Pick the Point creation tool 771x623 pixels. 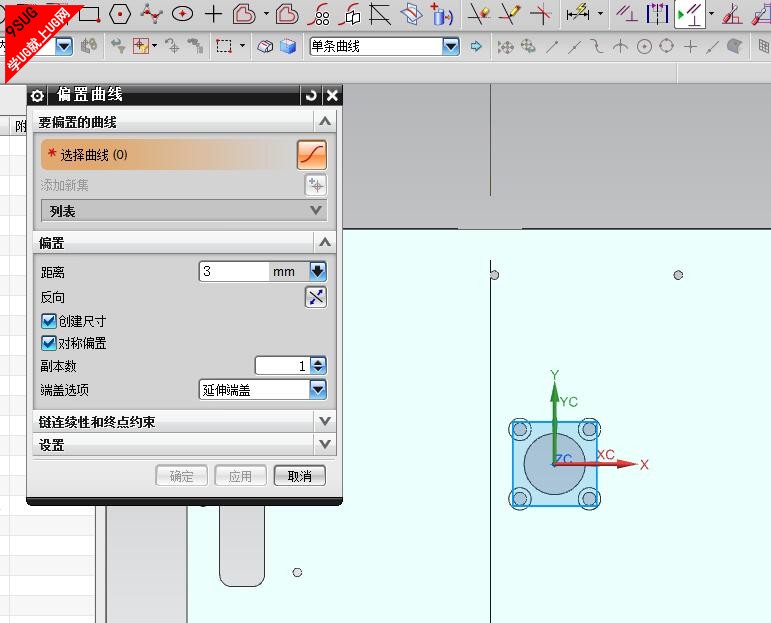[x=213, y=14]
